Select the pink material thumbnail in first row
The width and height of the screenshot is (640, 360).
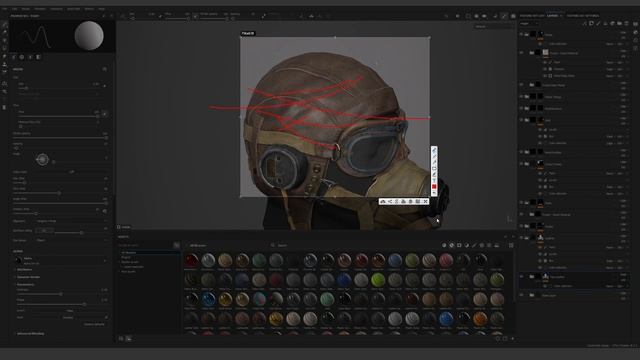446,260
